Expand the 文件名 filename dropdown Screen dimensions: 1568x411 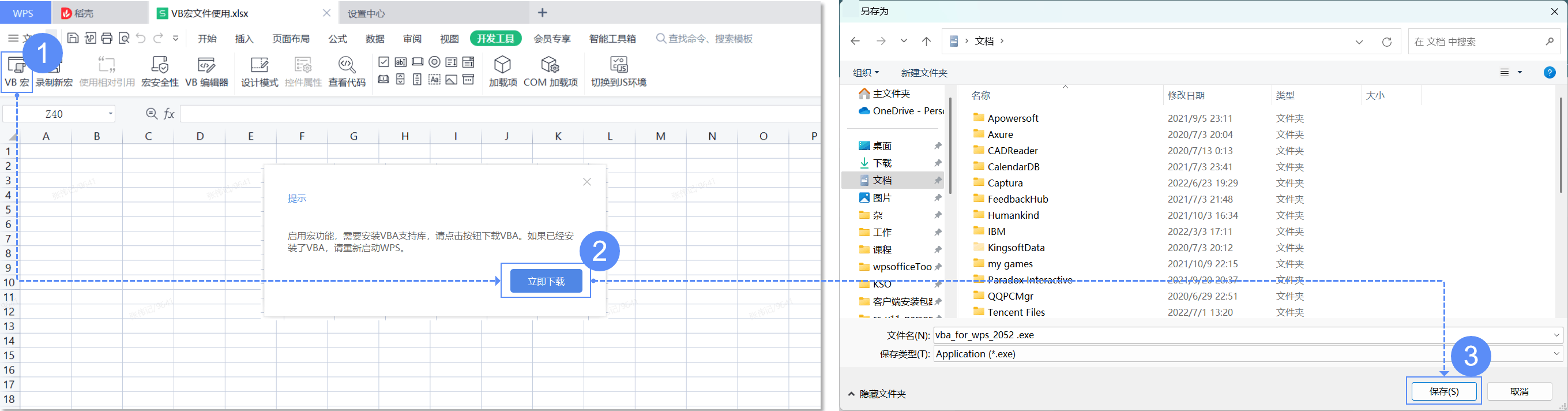(x=1557, y=335)
